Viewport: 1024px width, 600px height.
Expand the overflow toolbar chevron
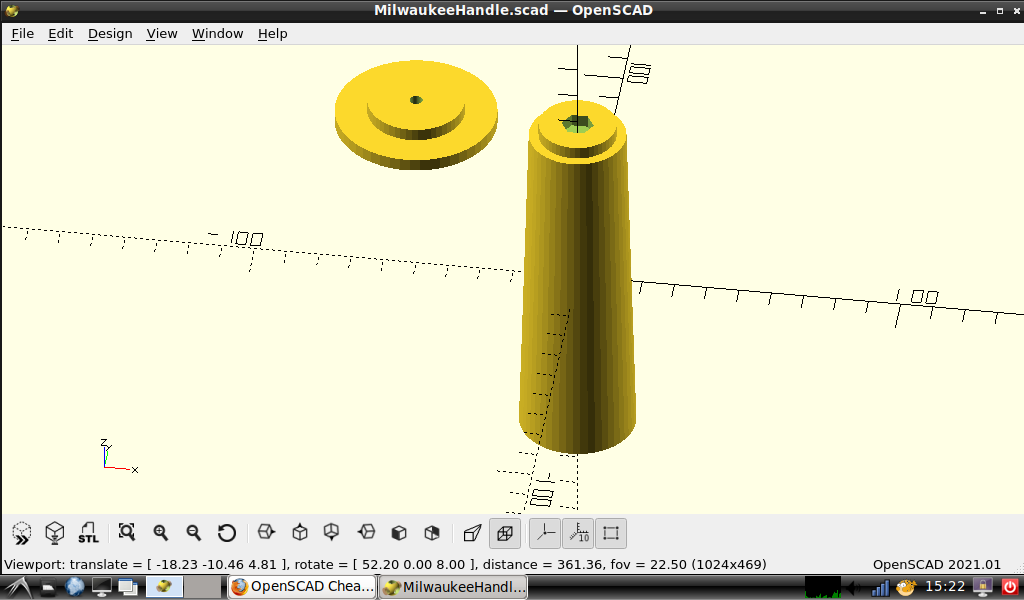[20, 533]
